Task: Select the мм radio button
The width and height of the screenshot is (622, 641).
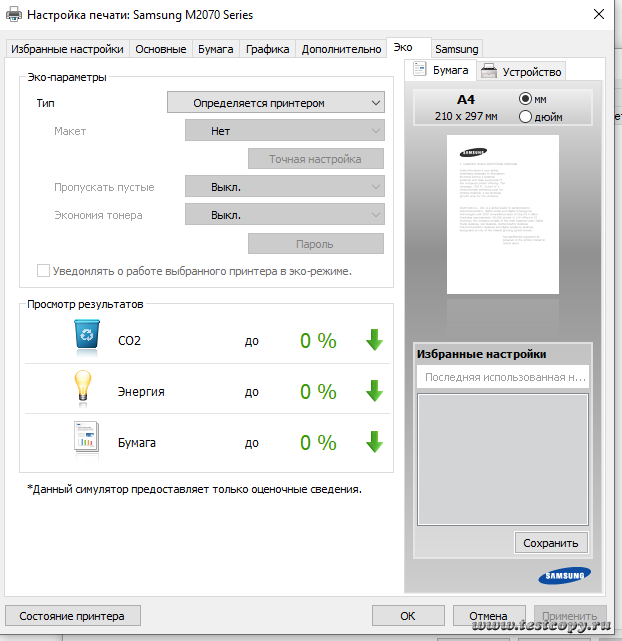Action: coord(526,99)
